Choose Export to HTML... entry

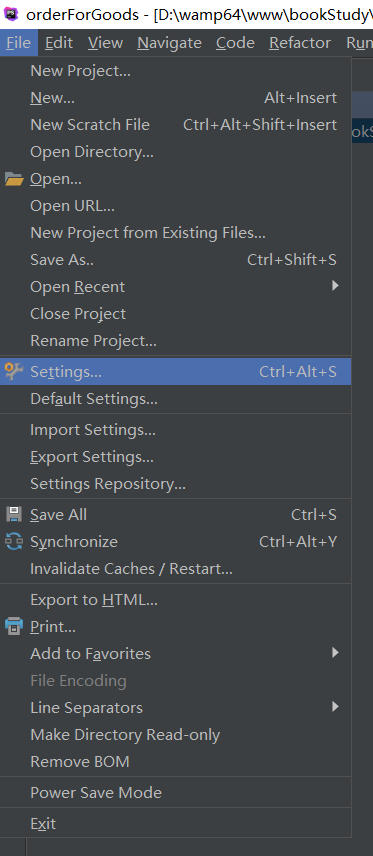[175, 600]
